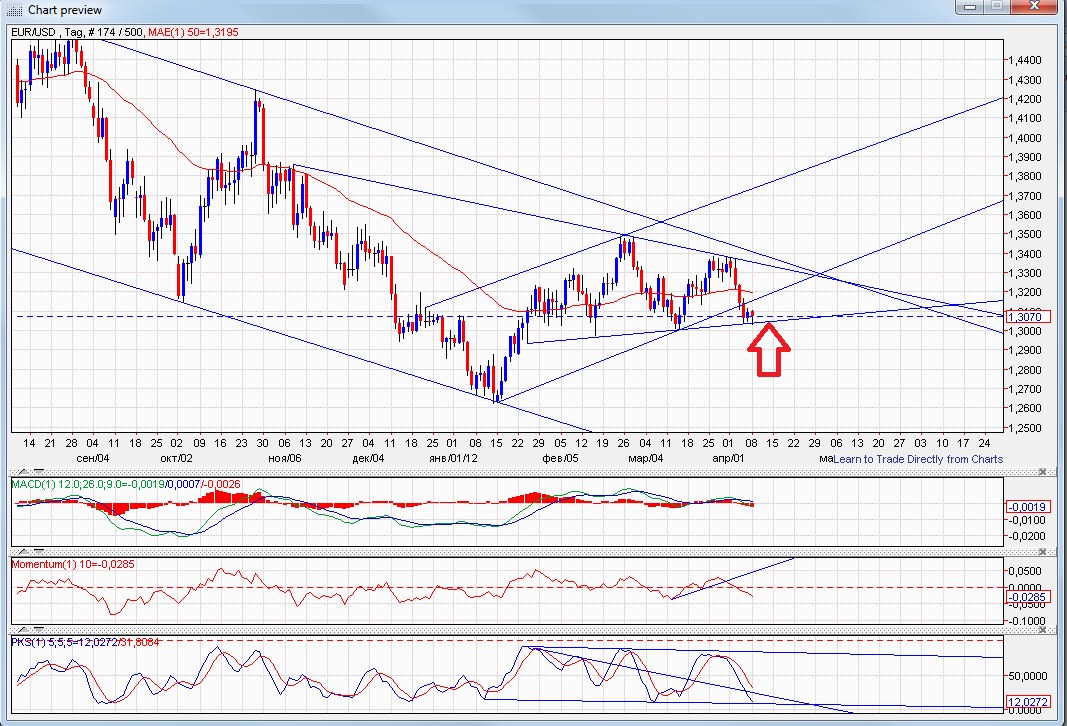Open the Learn to Trade Directly from Charts link

(x=918, y=459)
